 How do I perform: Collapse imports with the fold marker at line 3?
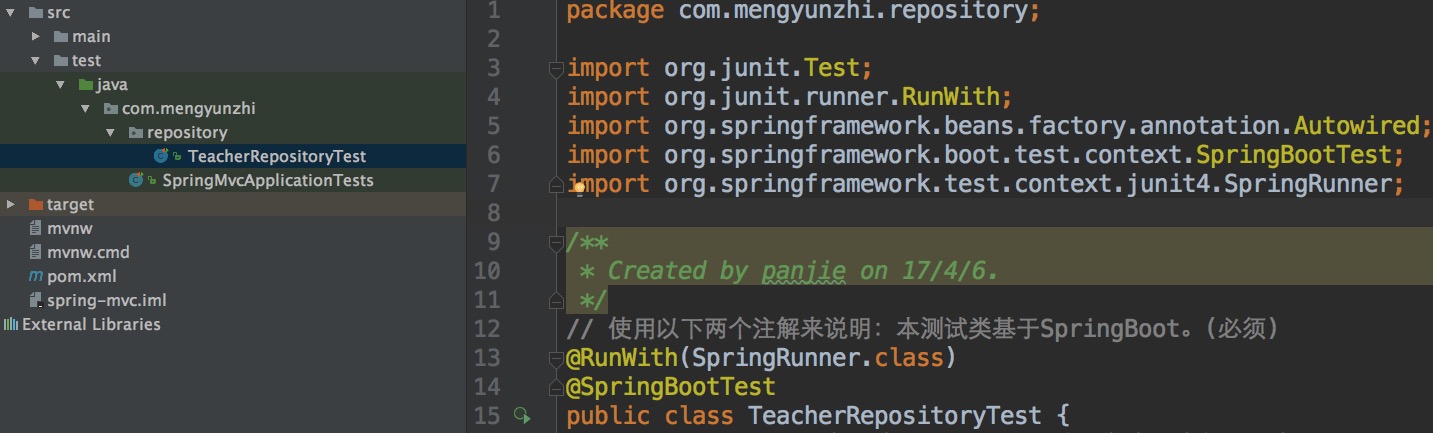556,69
